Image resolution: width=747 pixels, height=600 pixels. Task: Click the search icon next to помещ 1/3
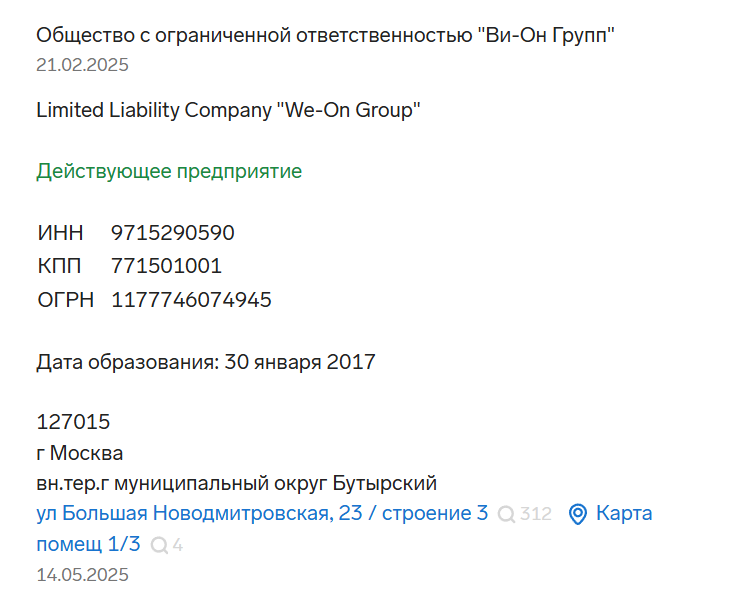(159, 545)
